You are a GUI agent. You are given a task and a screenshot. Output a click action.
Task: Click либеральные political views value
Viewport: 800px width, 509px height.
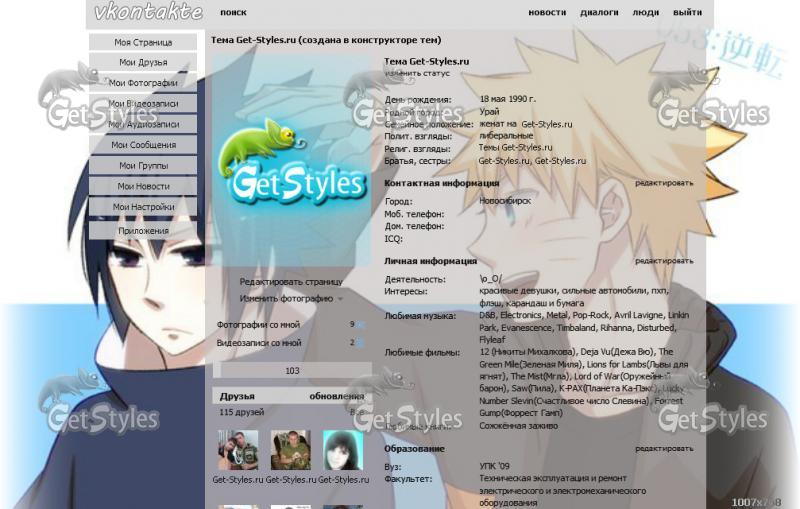tap(506, 136)
